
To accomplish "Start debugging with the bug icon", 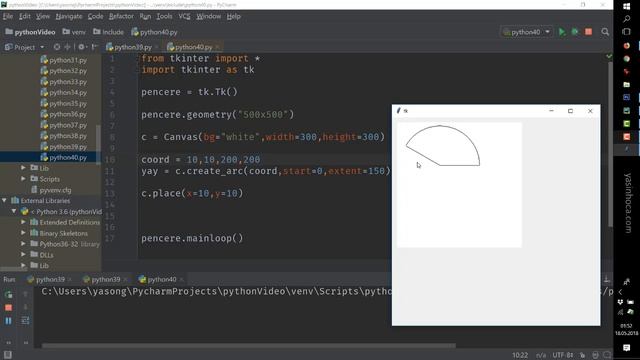I will tap(575, 32).
